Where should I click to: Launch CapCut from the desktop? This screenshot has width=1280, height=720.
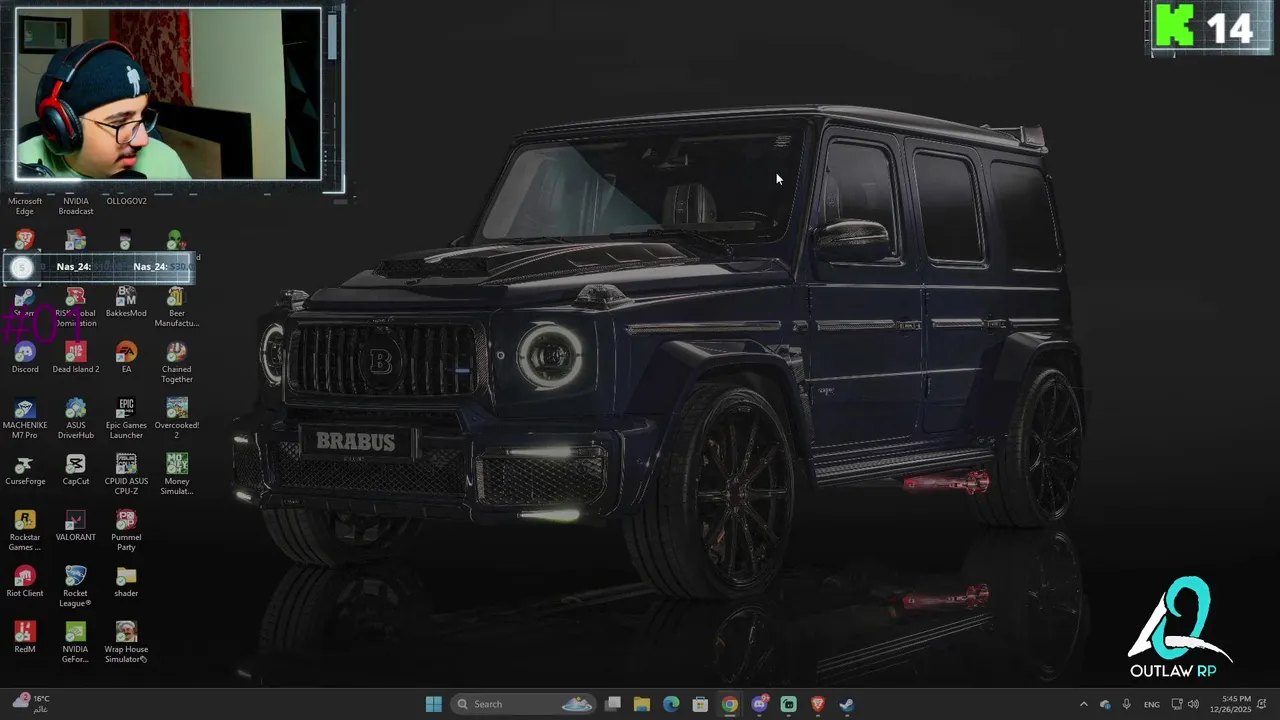pos(75,470)
